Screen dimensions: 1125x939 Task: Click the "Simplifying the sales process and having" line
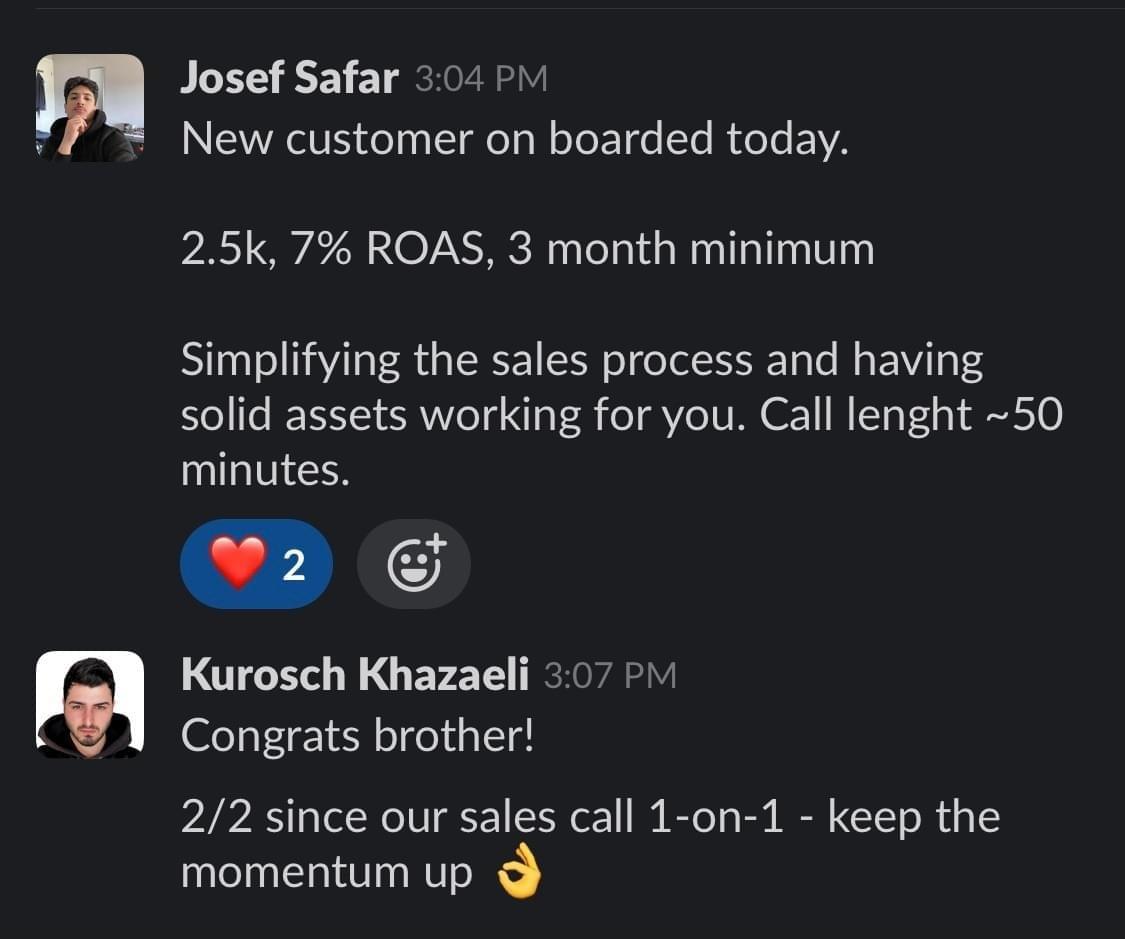581,360
